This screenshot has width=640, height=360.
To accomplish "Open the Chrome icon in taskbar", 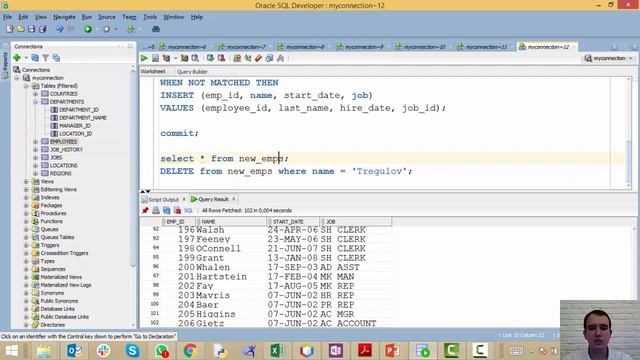I will point(190,351).
